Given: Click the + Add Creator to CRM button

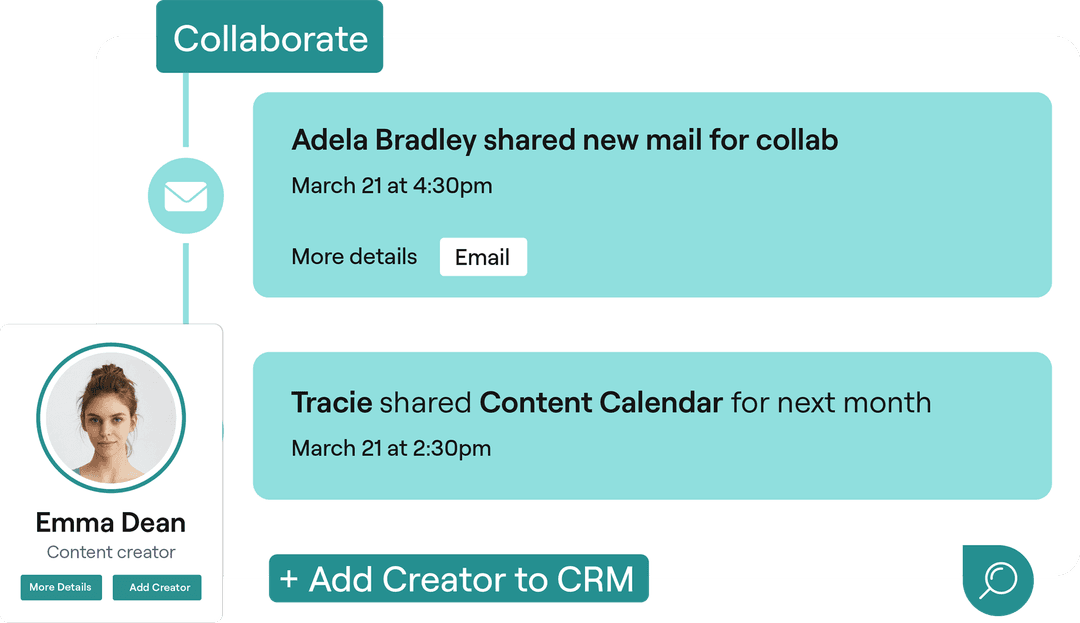Looking at the screenshot, I should point(459,578).
